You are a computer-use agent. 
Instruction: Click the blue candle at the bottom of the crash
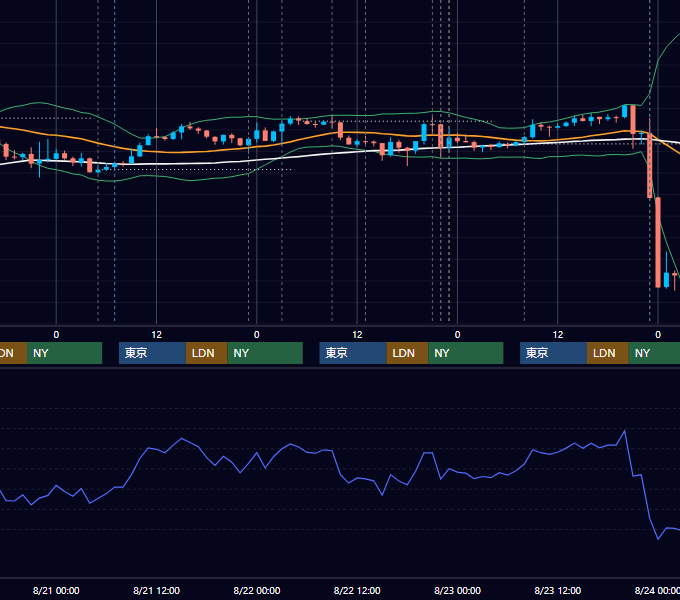[667, 279]
